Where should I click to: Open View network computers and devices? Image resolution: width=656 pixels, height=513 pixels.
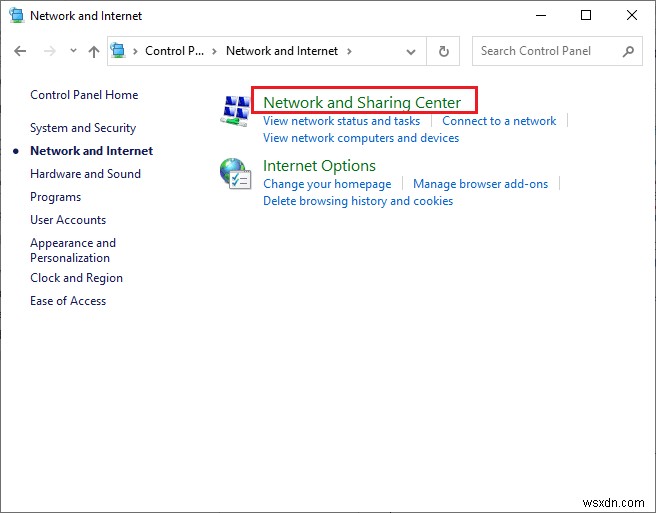tap(361, 138)
